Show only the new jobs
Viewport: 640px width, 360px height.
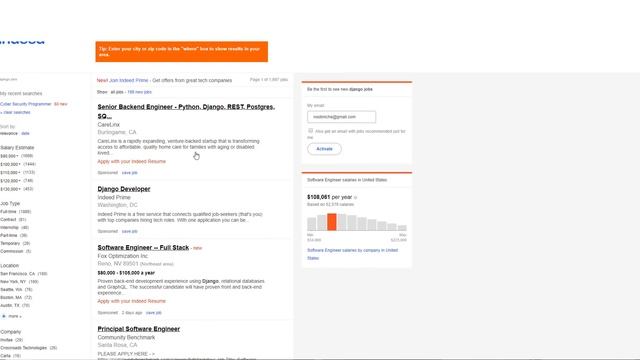[139, 92]
